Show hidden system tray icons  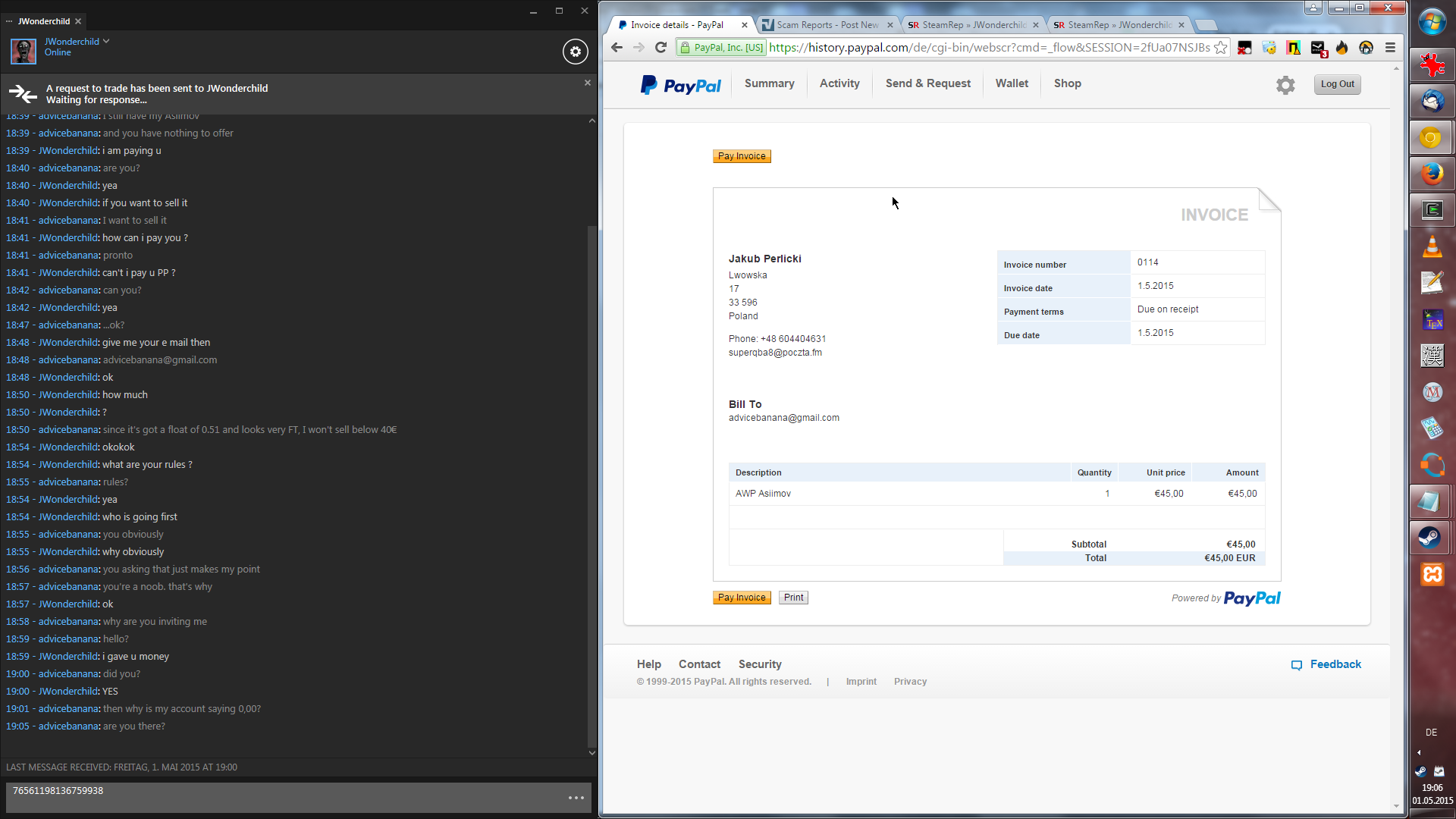[x=1419, y=753]
